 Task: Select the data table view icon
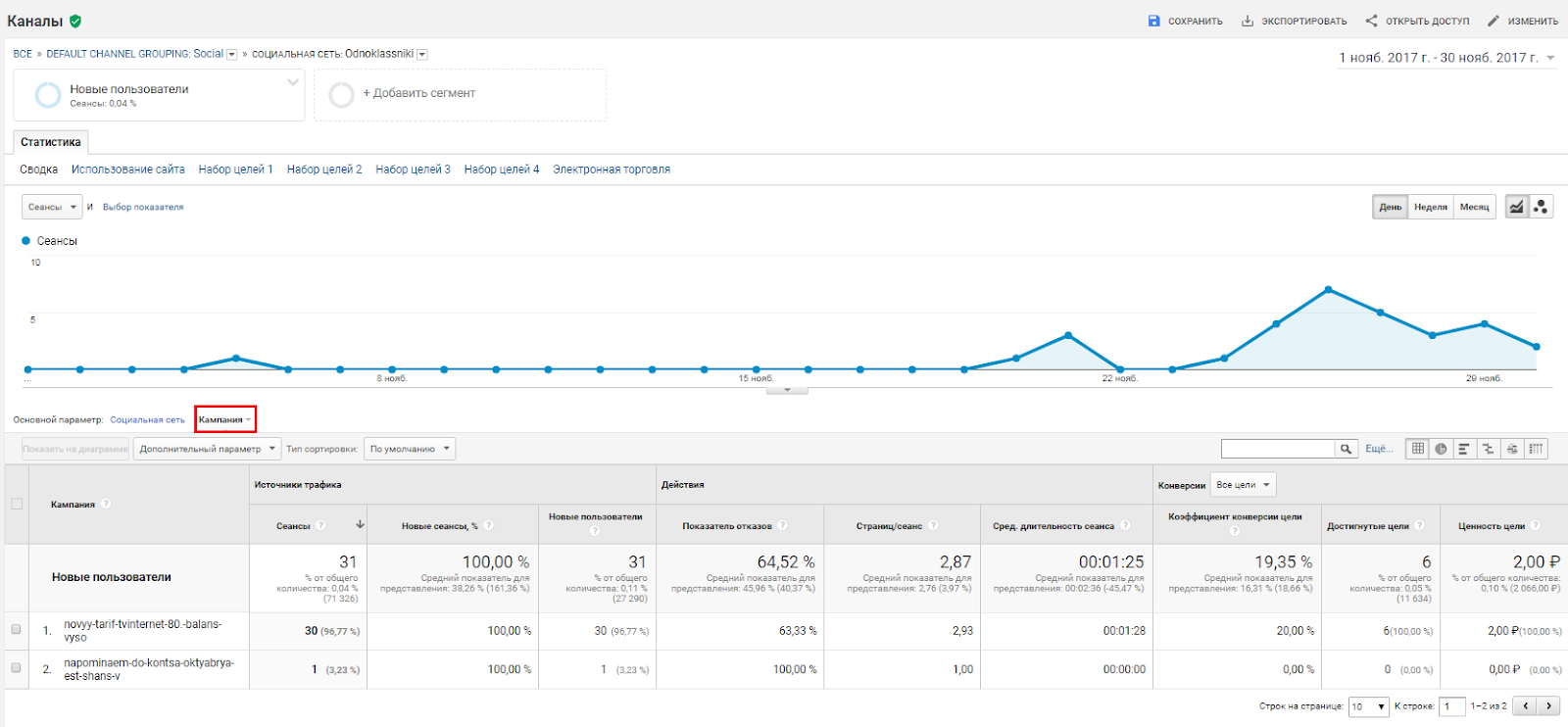1417,449
